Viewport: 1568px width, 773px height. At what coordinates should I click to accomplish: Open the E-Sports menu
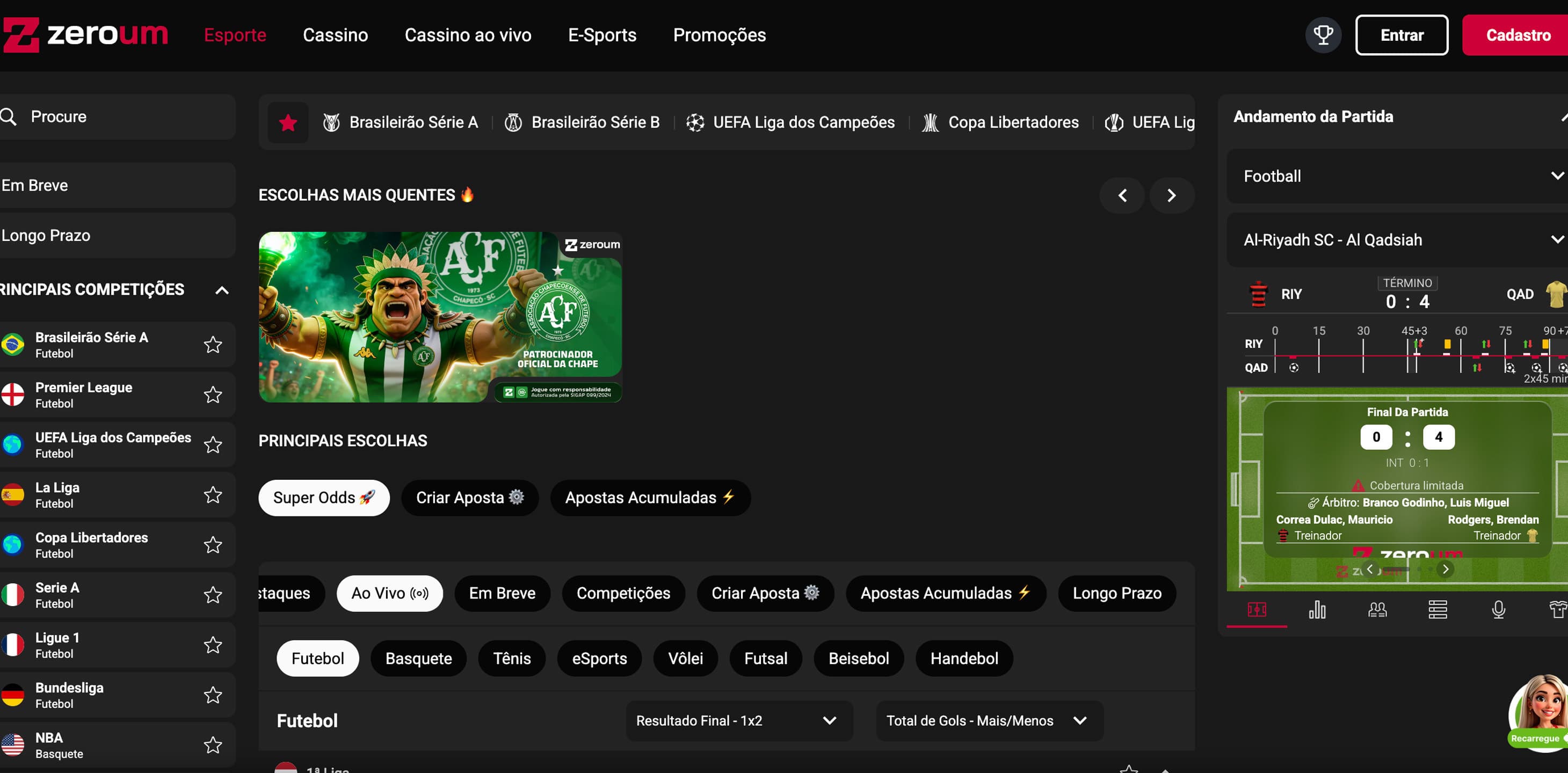tap(602, 35)
